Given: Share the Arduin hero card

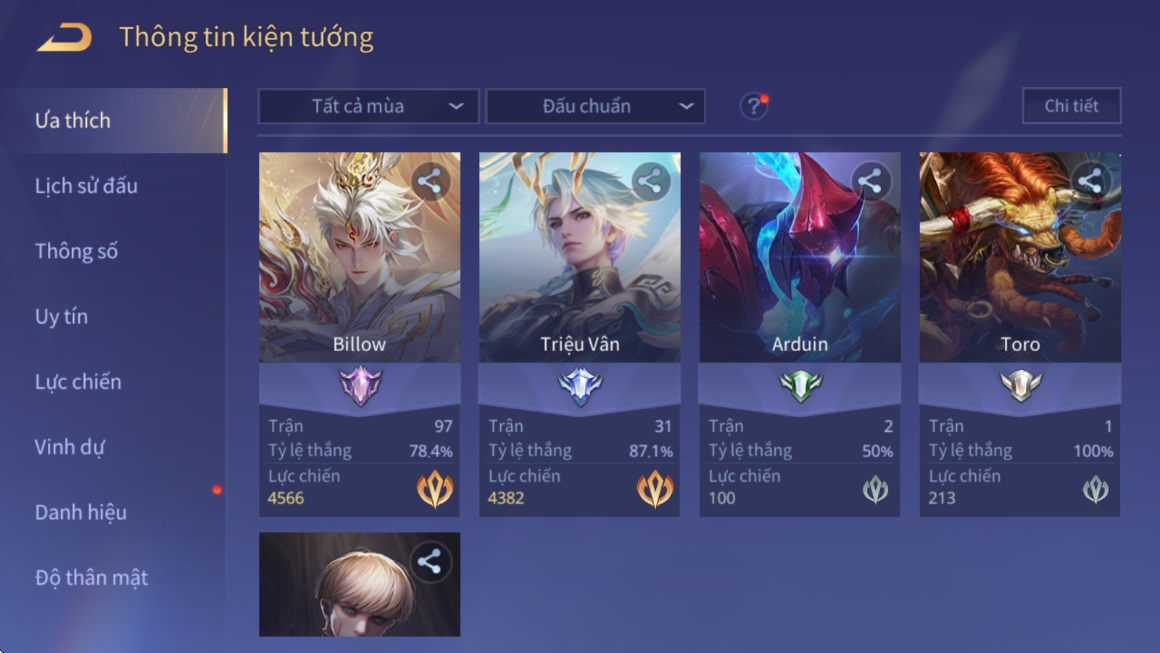Looking at the screenshot, I should click(870, 181).
